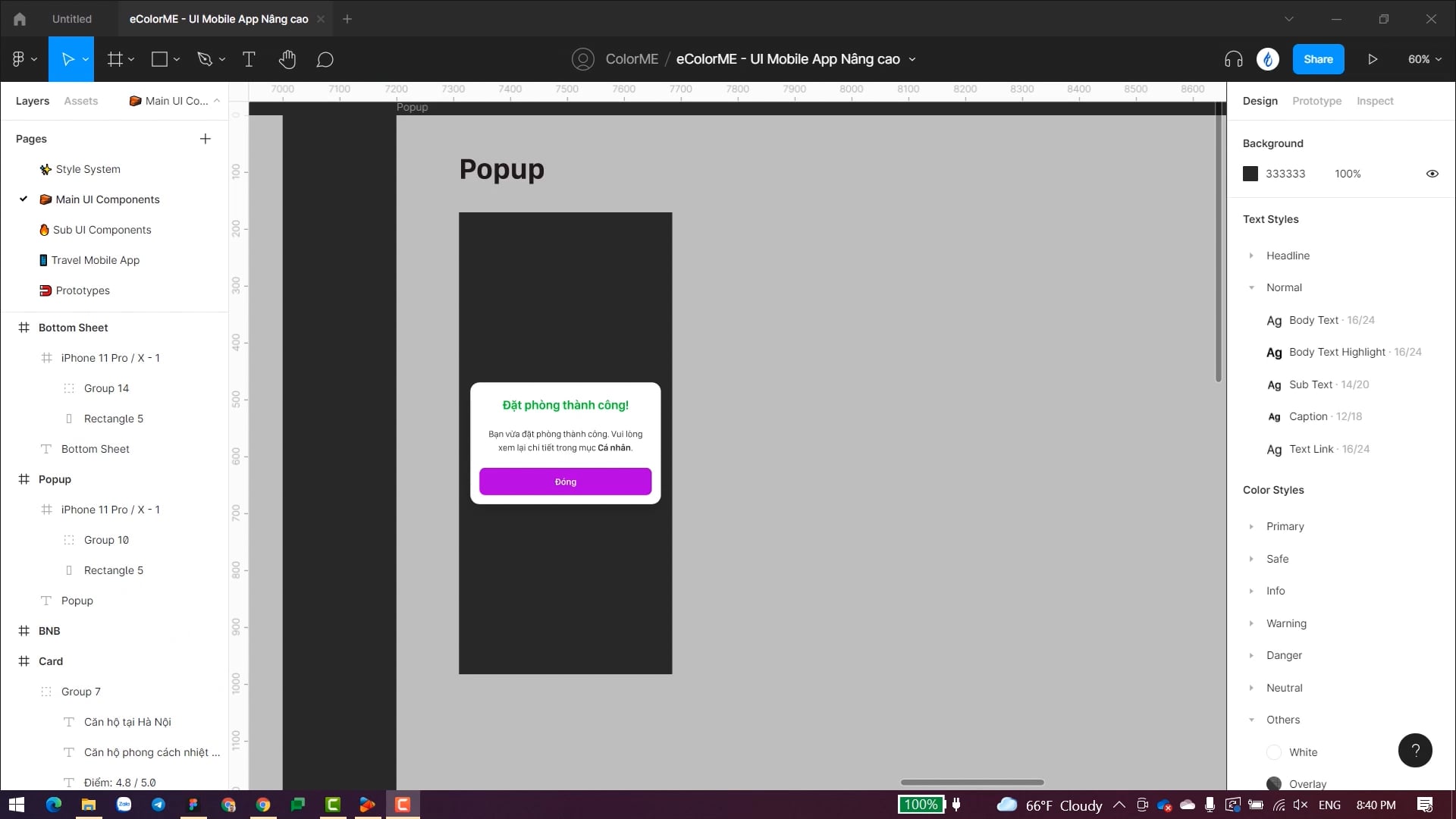Screen dimensions: 1456x819
Task: Open the 60% zoom dropdown
Action: coord(1425,59)
